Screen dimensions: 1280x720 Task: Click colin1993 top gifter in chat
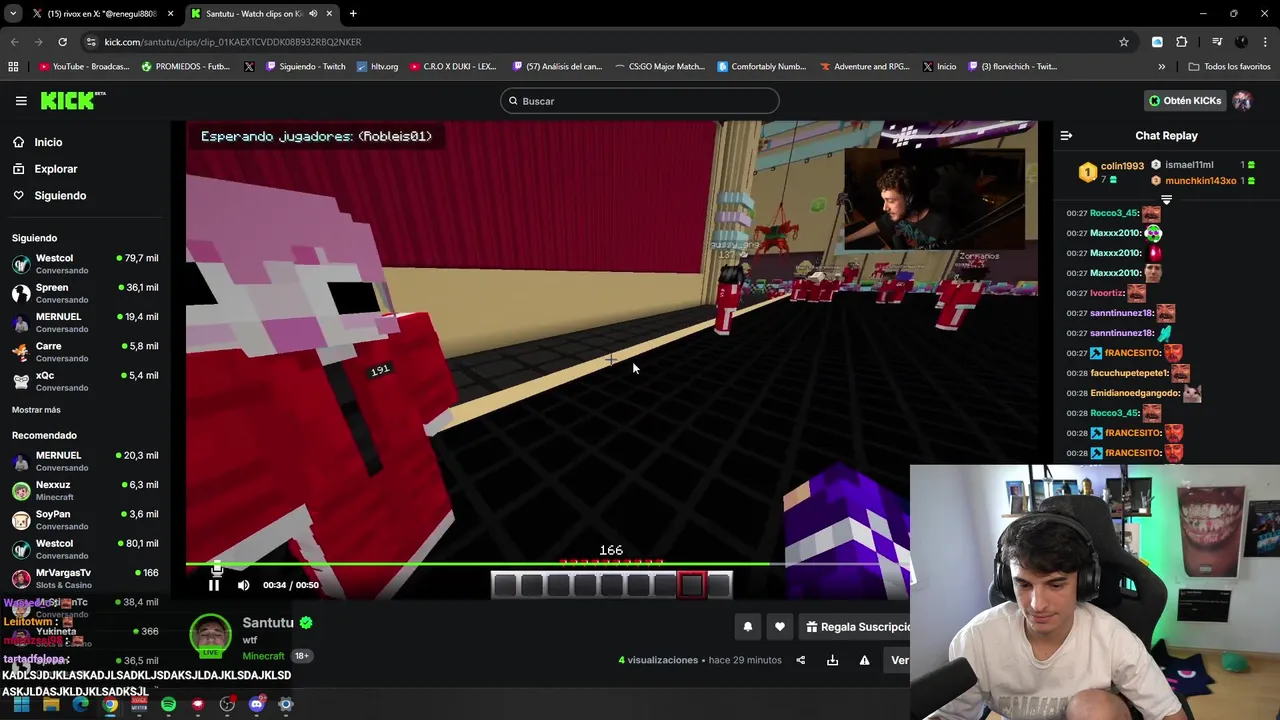[x=1122, y=167]
